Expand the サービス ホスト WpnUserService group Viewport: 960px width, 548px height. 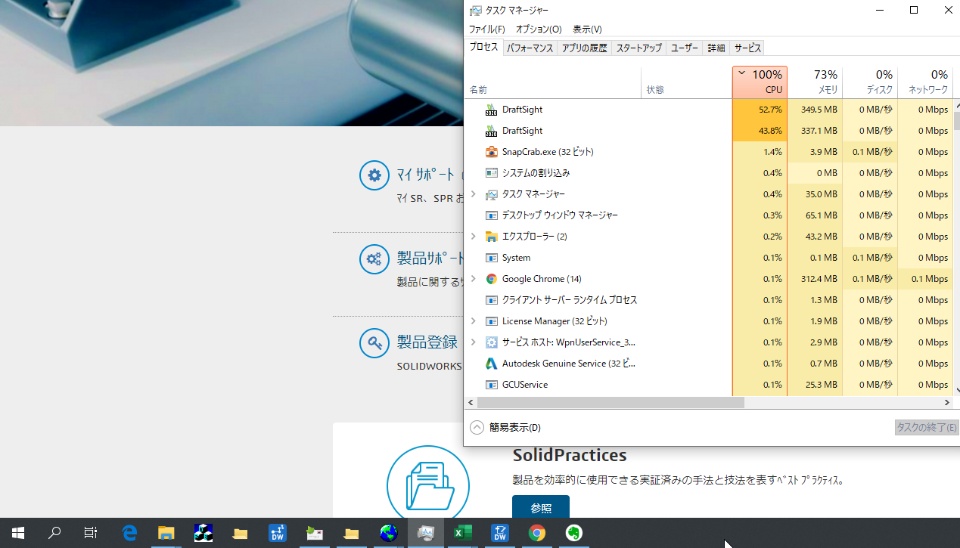tap(473, 342)
